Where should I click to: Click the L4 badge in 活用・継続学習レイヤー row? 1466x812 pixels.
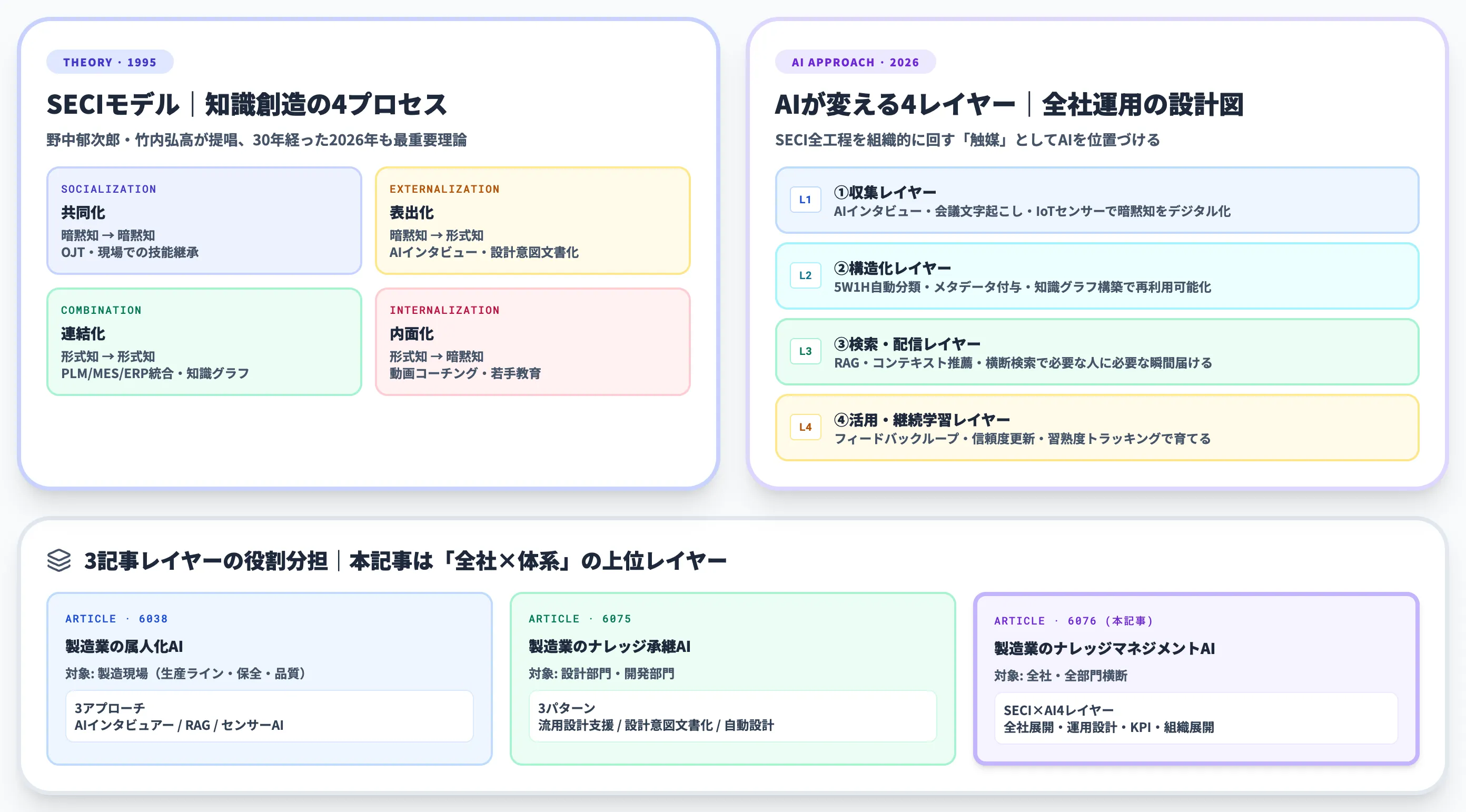click(x=805, y=427)
